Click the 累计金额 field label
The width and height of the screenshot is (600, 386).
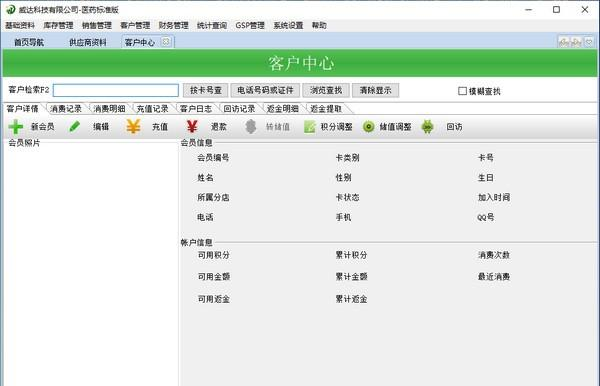(351, 276)
